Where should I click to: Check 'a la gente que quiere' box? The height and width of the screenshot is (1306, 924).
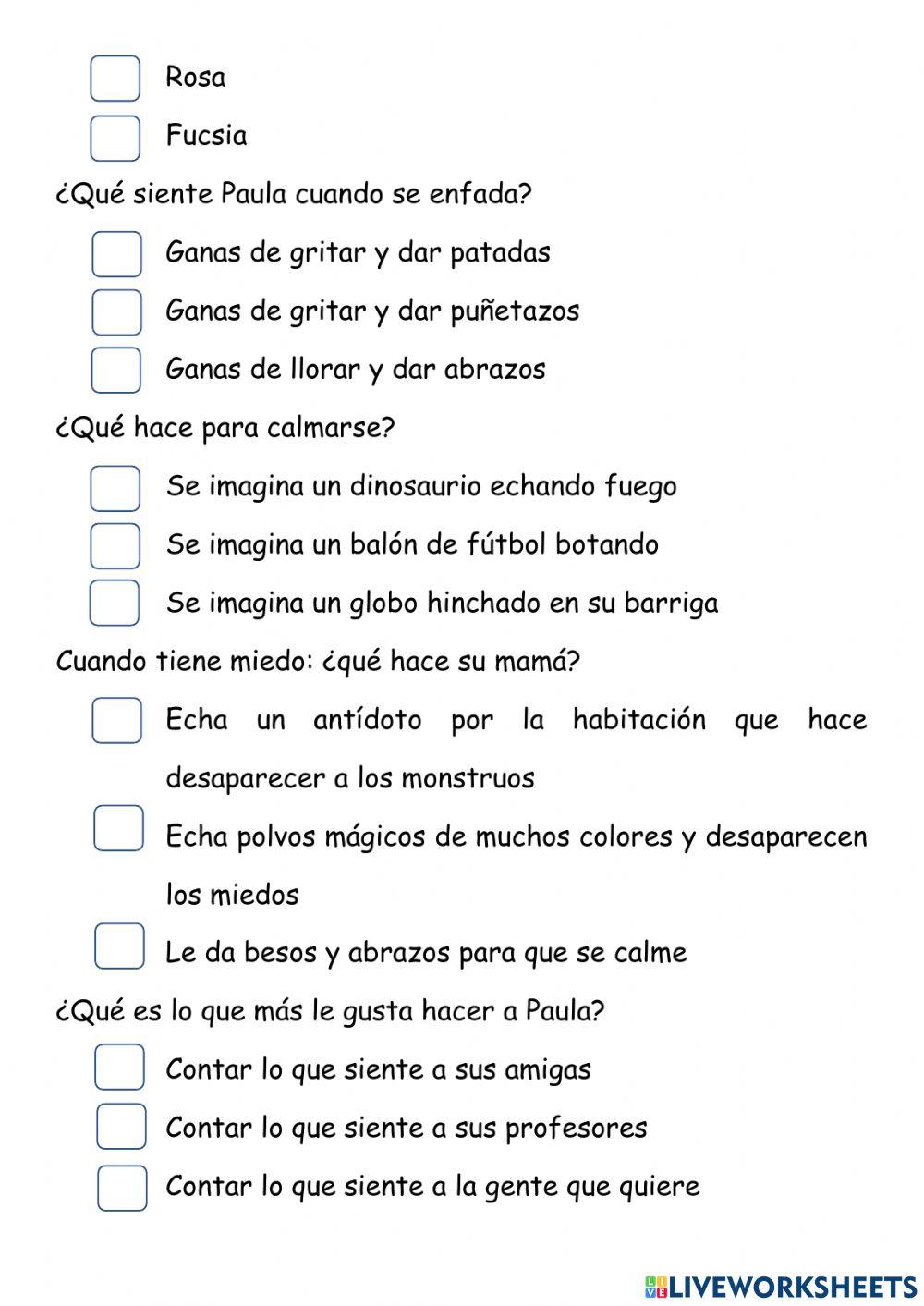pyautogui.click(x=122, y=1188)
